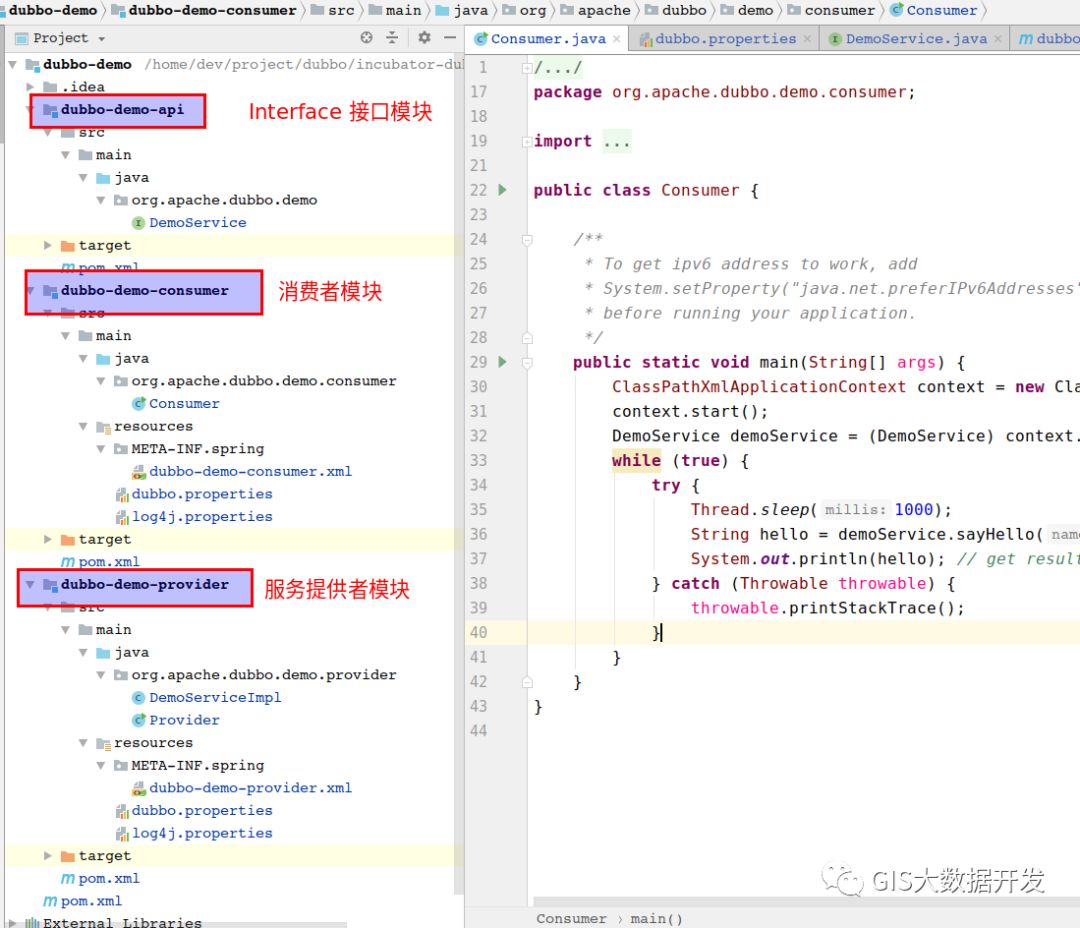The width and height of the screenshot is (1080, 928).
Task: Open the root pom.xml at tree bottom
Action: click(x=90, y=901)
